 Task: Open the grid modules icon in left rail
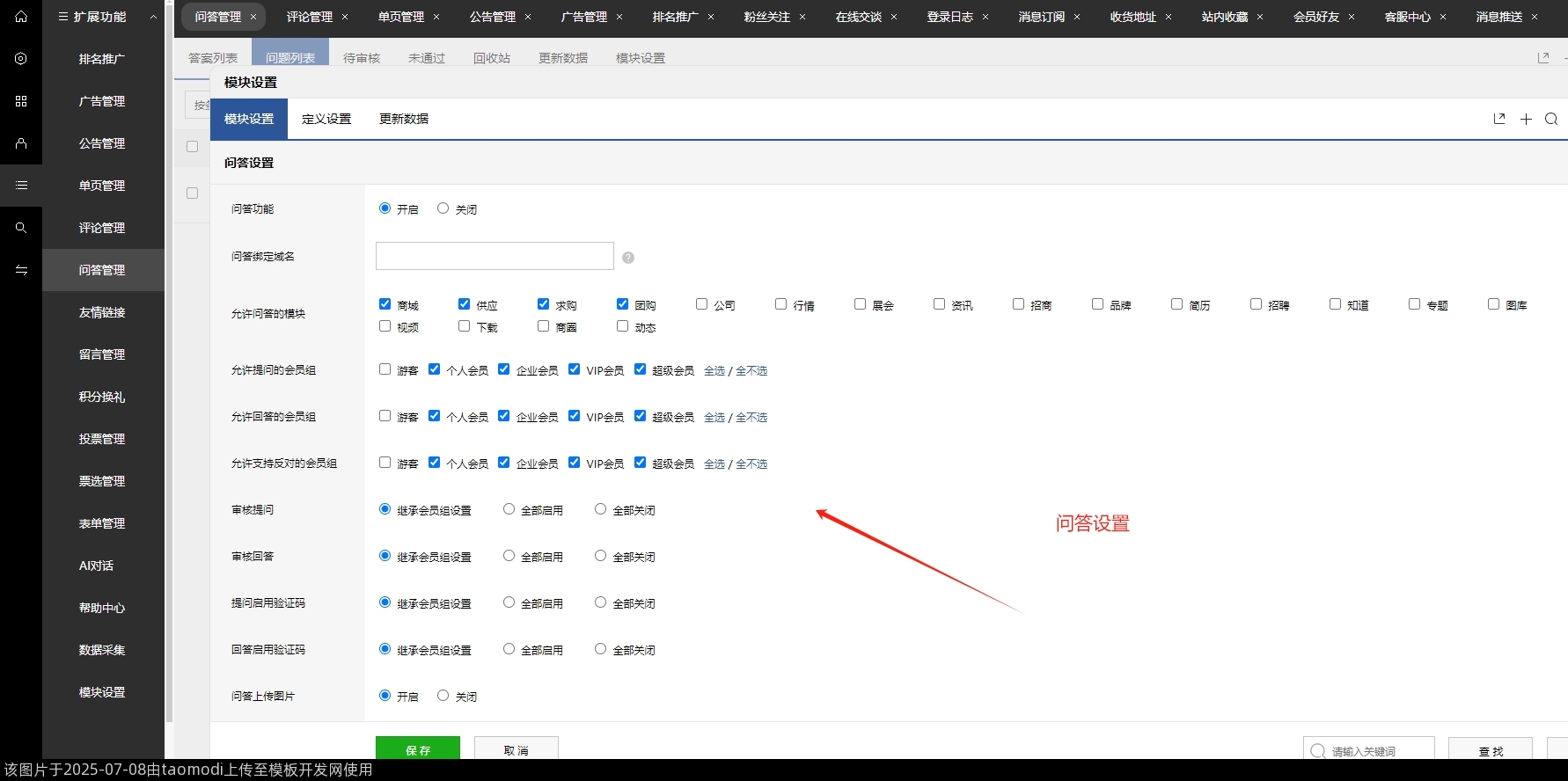[21, 101]
